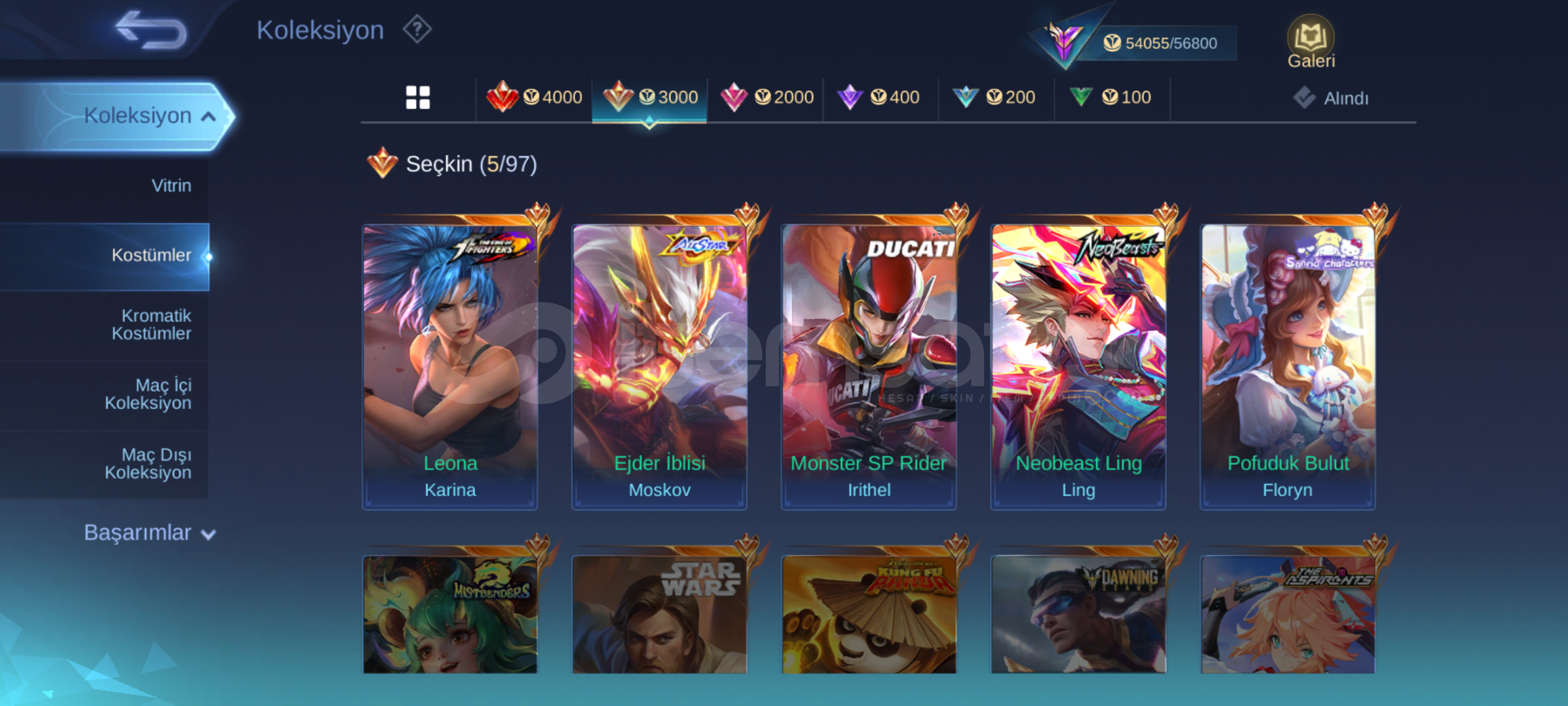This screenshot has width=1568, height=706.
Task: Expand the Başarımlar section
Action: point(150,533)
